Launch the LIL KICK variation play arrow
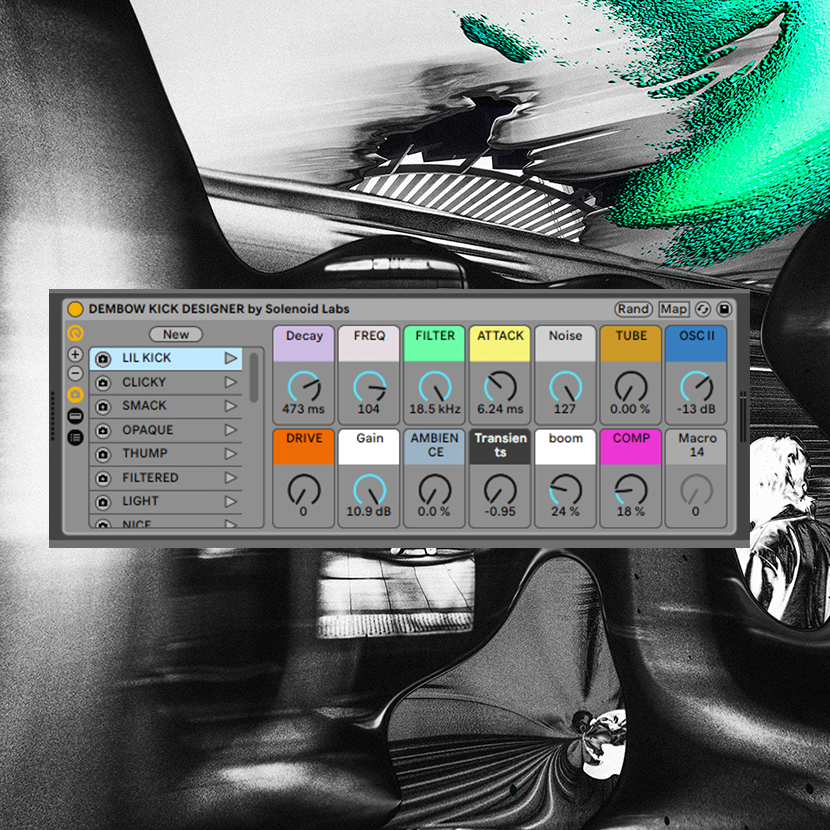Image resolution: width=830 pixels, height=830 pixels. (230, 358)
